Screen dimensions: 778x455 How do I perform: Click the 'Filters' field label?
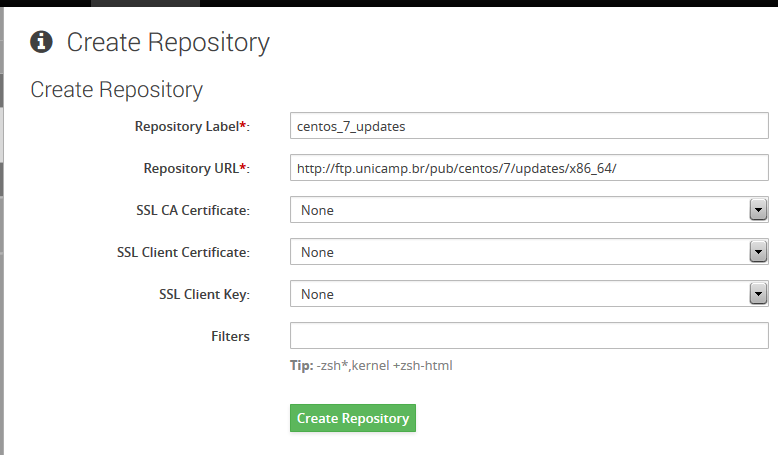click(230, 336)
